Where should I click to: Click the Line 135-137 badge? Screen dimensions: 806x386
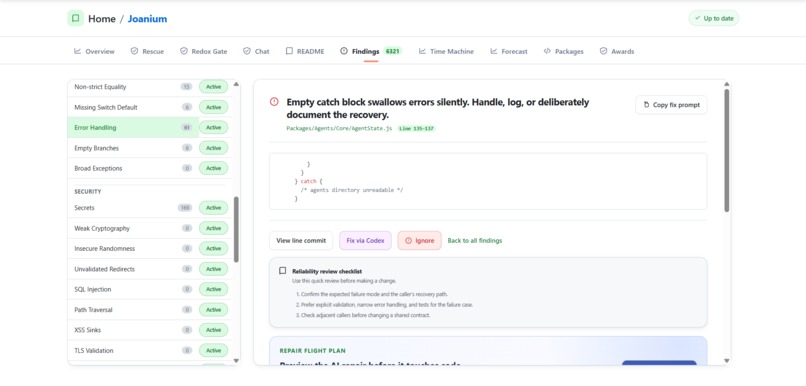pyautogui.click(x=416, y=128)
